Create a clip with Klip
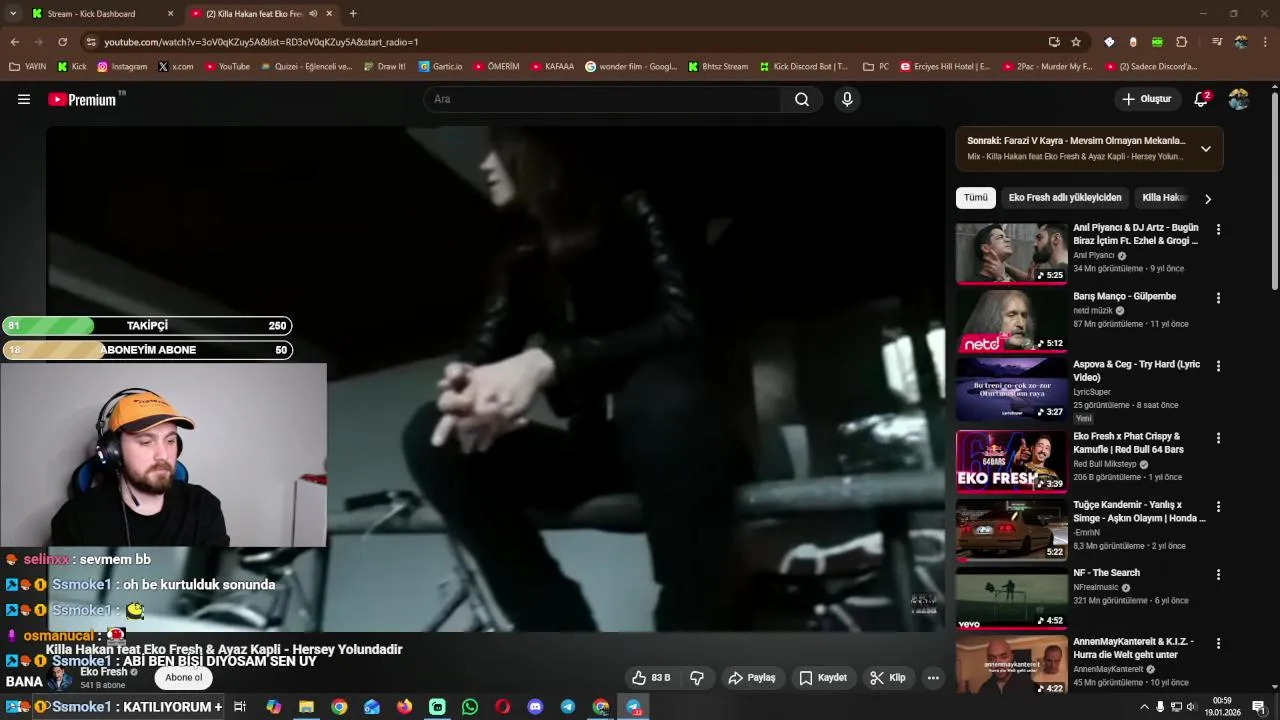This screenshot has height=720, width=1280. click(x=888, y=677)
